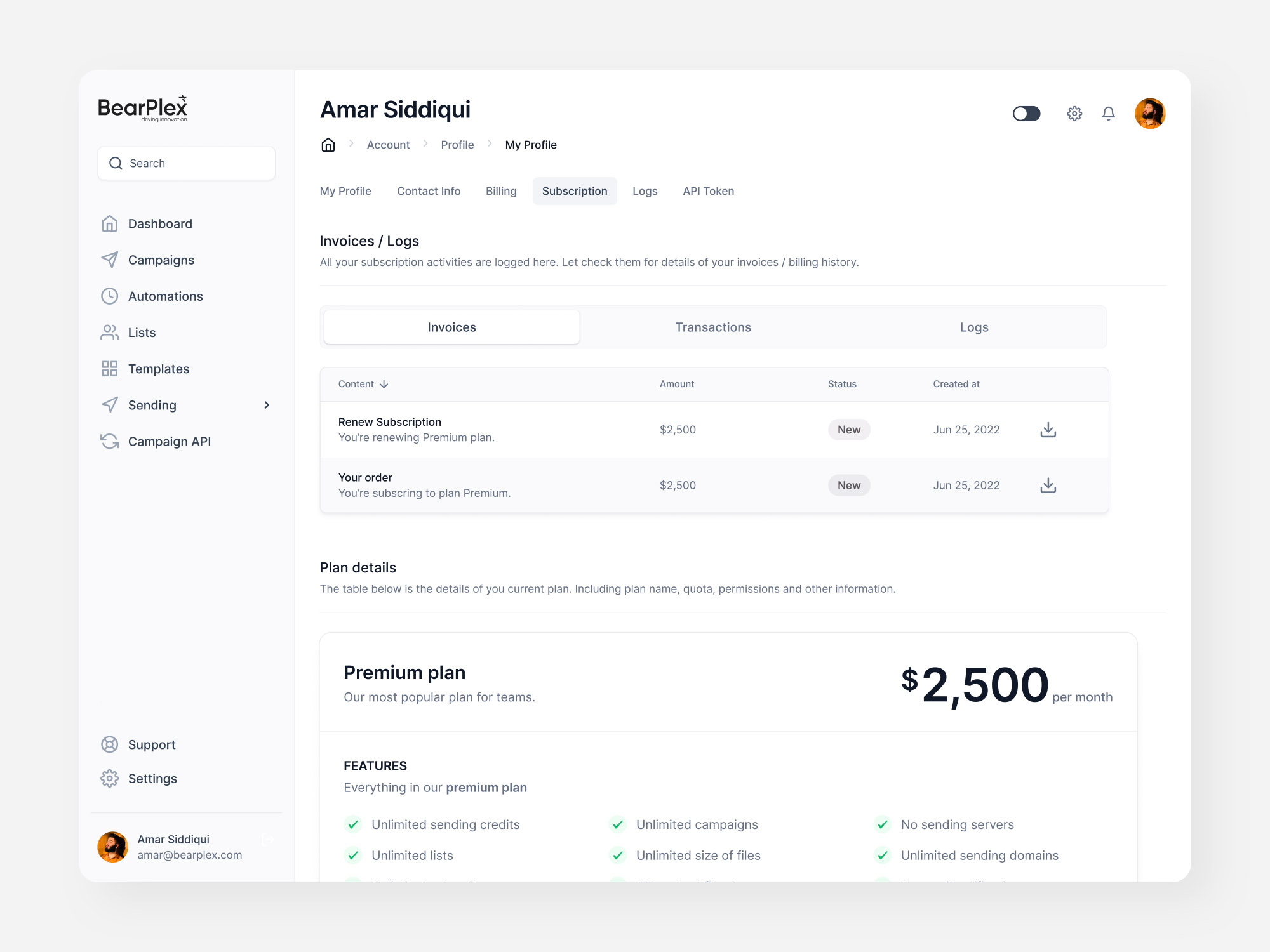Click the sidebar user avatar photo
Viewport: 1270px width, 952px height.
click(x=112, y=847)
